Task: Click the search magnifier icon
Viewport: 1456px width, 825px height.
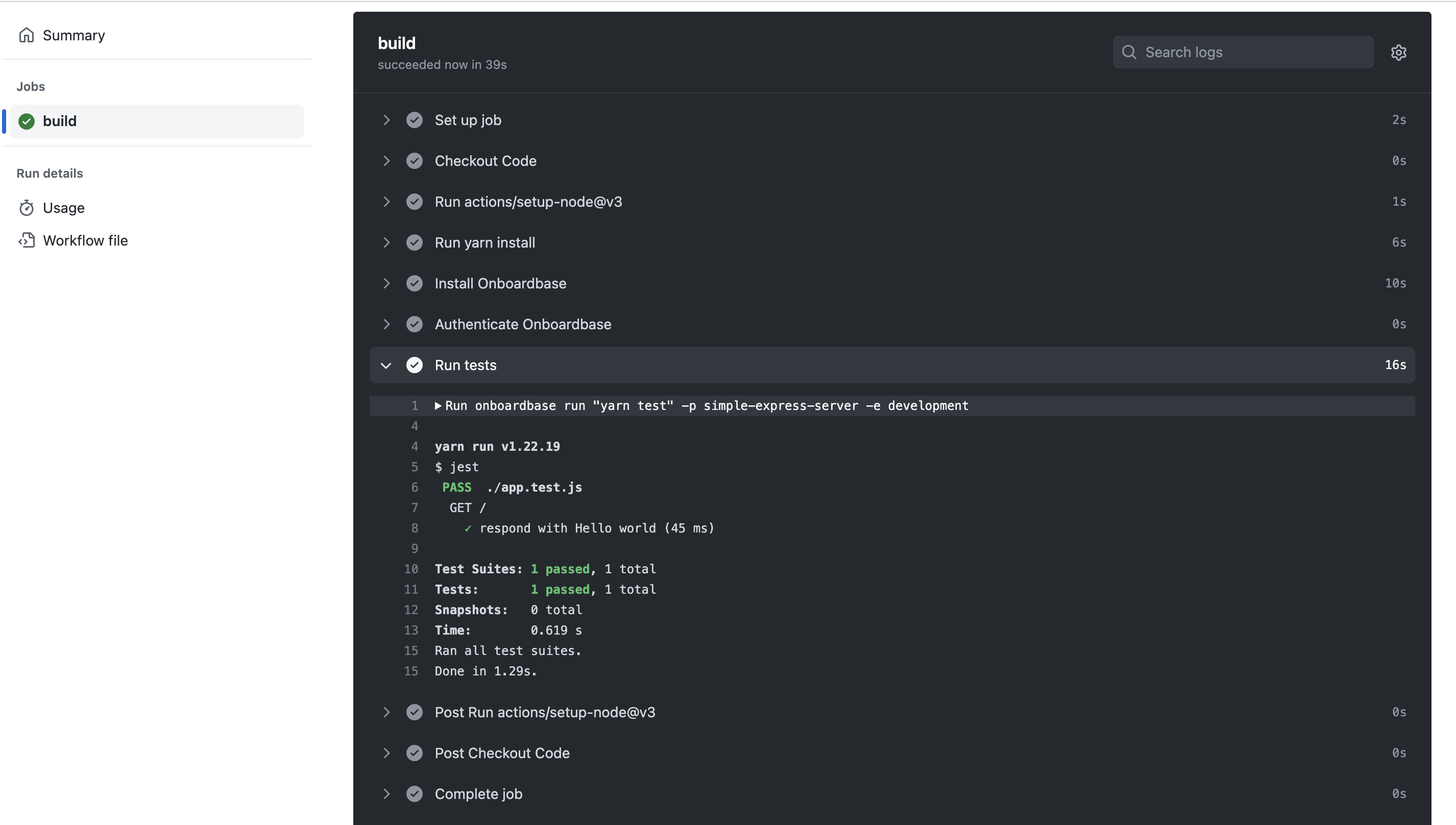Action: (x=1129, y=52)
